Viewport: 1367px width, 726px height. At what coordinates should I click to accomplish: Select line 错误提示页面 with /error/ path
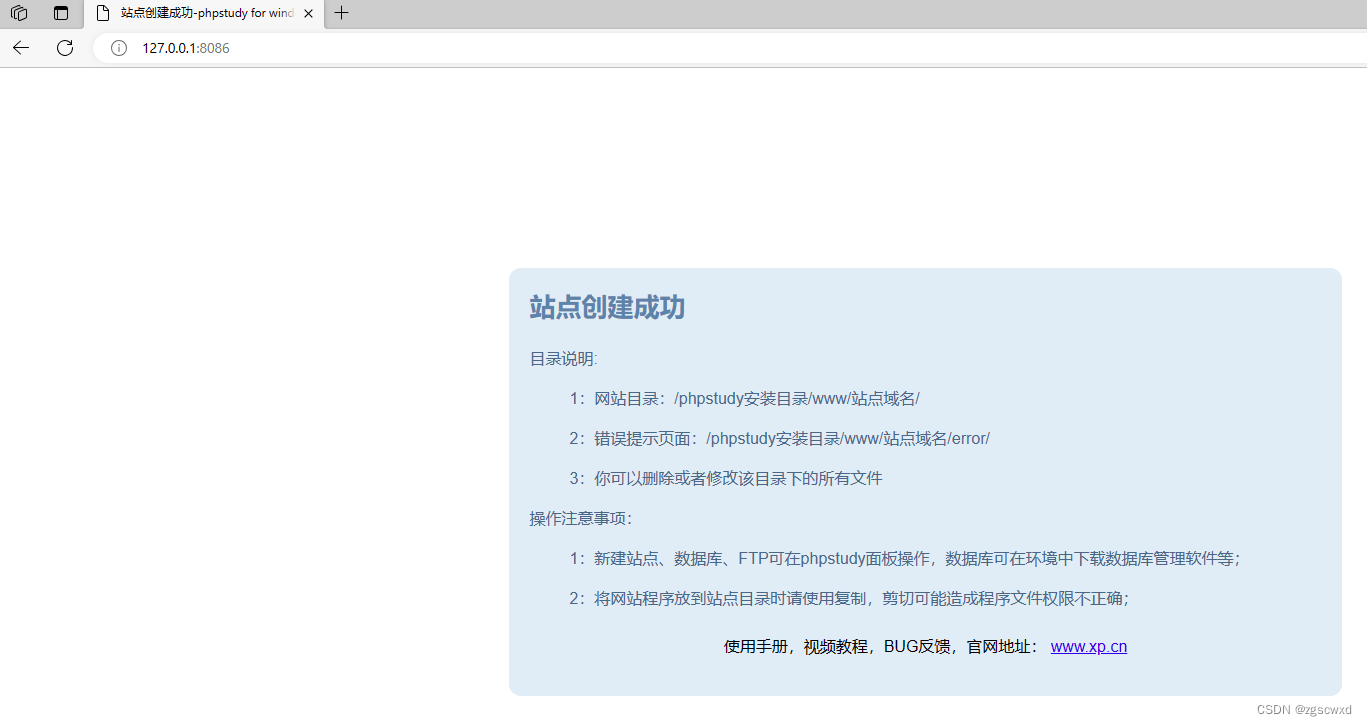[780, 439]
